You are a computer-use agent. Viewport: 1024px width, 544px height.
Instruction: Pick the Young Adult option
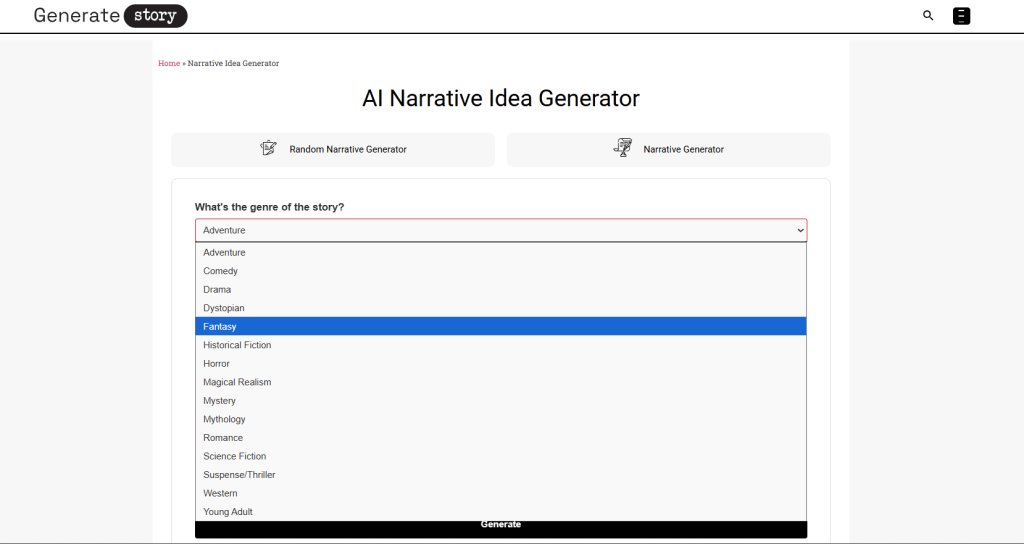pos(228,512)
